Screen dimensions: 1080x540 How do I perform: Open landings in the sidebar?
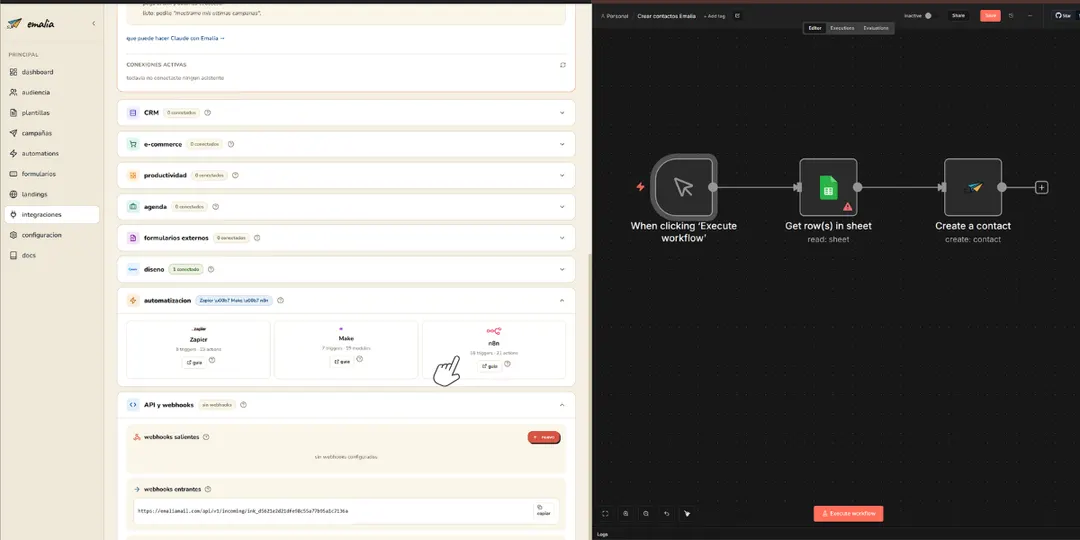coord(34,194)
